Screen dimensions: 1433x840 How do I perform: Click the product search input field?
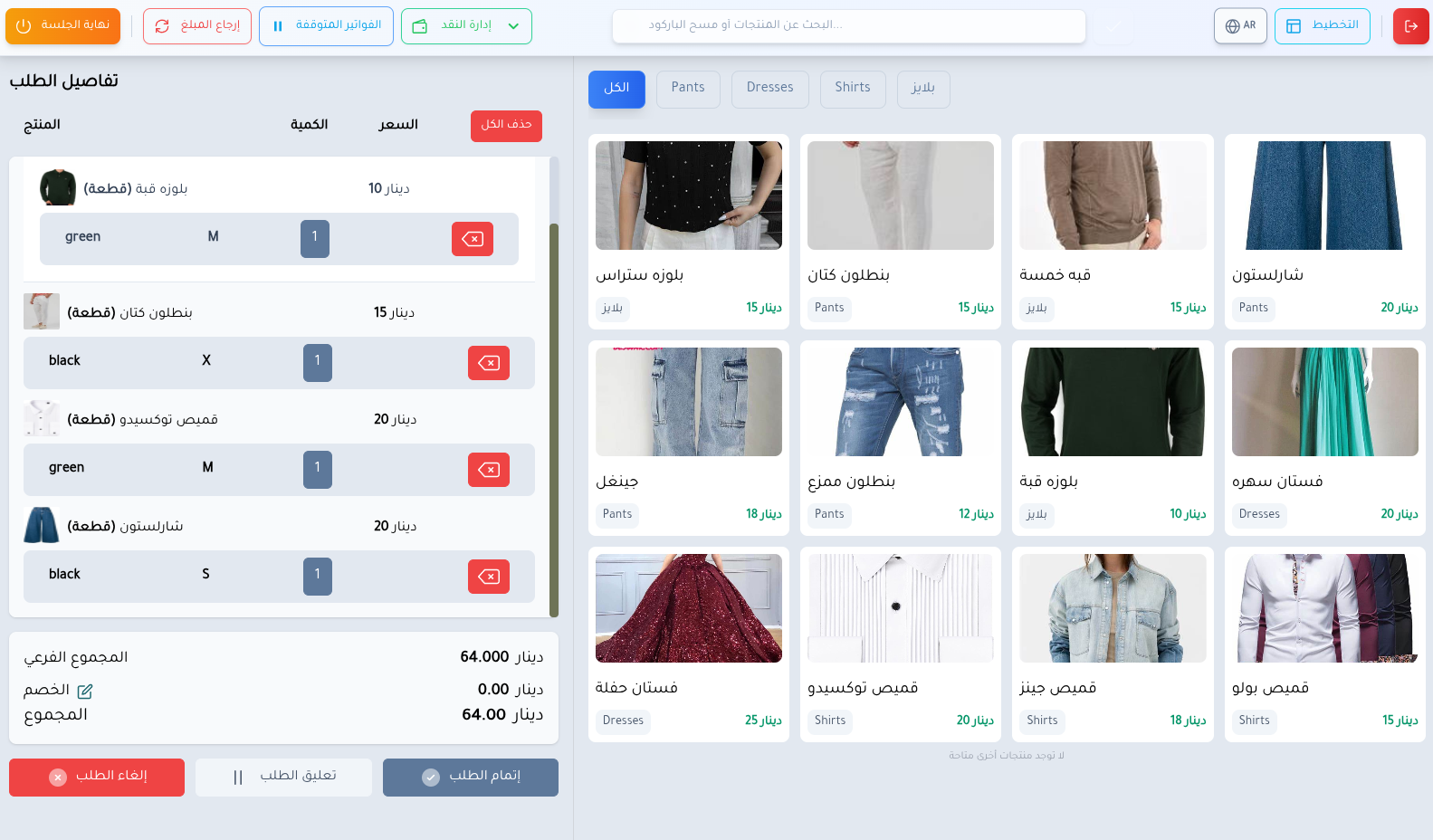(848, 25)
